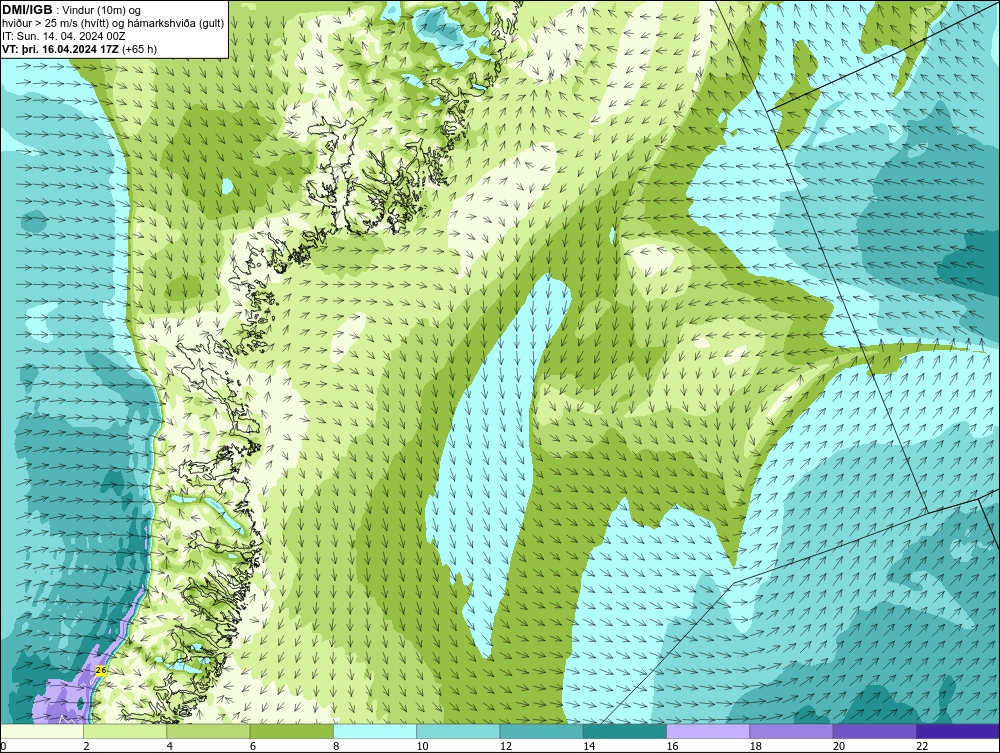Select the 2-4 m/s light green swatch
The image size is (1000, 753).
coord(125,731)
